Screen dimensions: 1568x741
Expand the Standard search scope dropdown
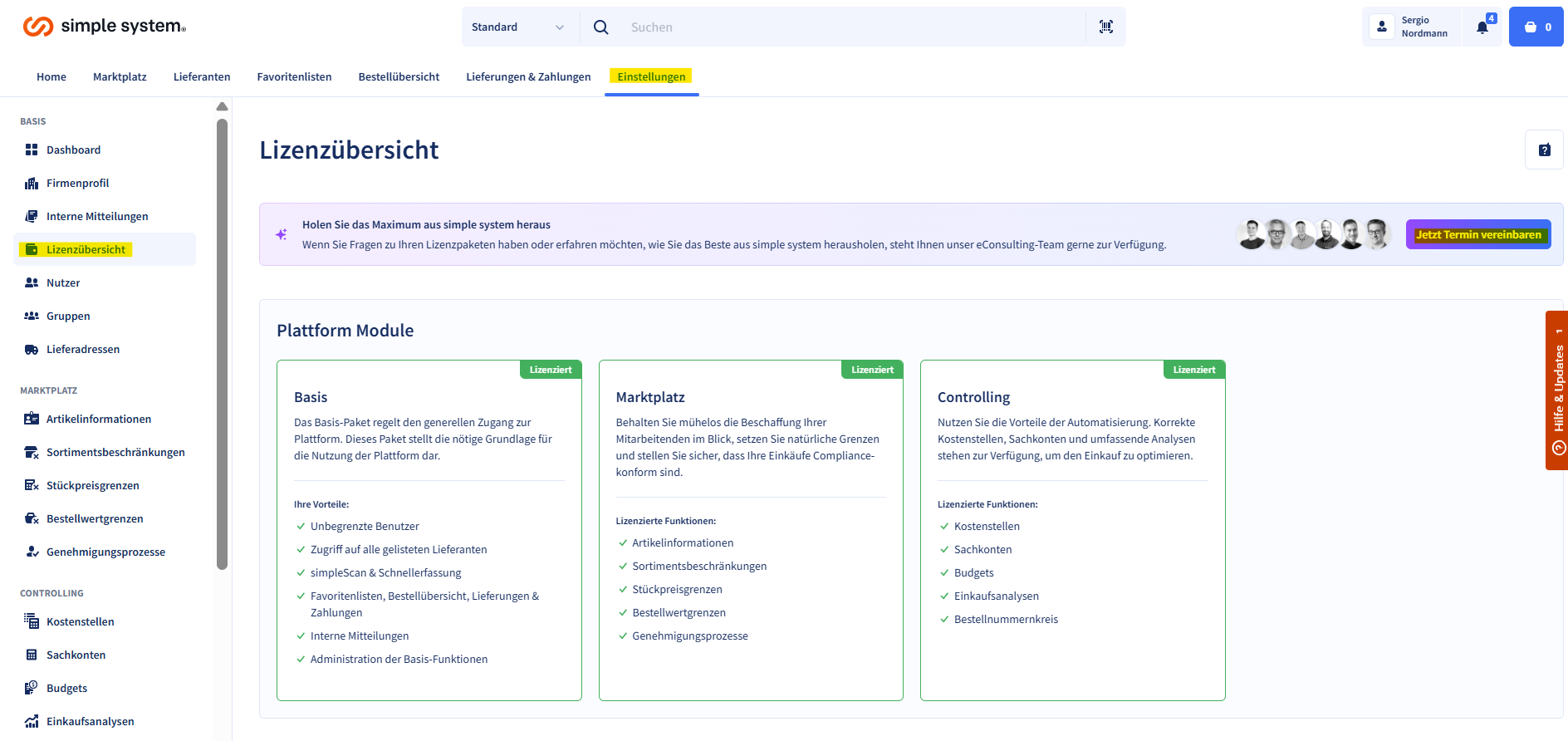pyautogui.click(x=517, y=27)
